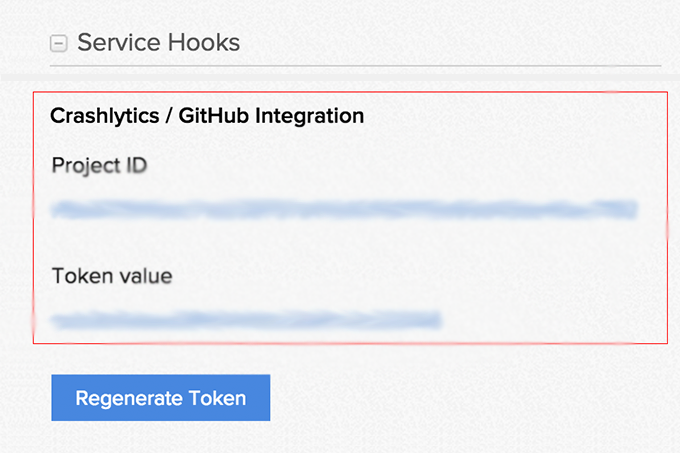Click the word "GitHub" in the heading
Viewport: 680px width, 453px height.
coord(214,116)
